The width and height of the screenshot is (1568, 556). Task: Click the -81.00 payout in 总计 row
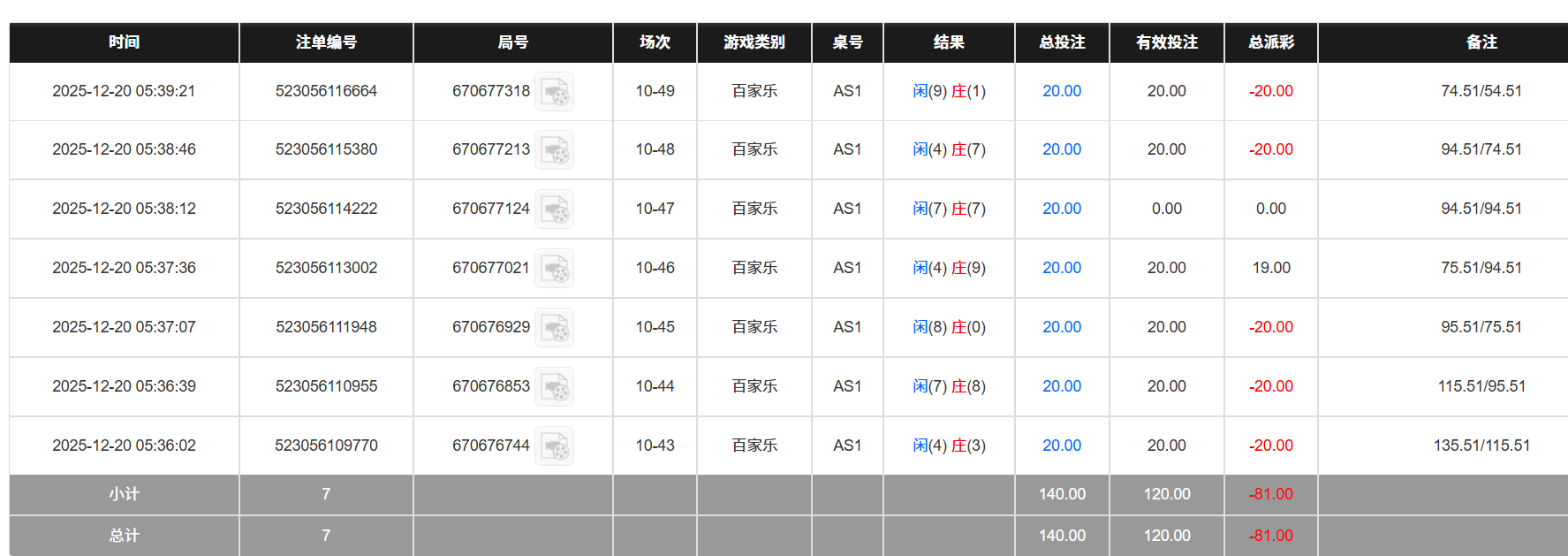pyautogui.click(x=1270, y=536)
